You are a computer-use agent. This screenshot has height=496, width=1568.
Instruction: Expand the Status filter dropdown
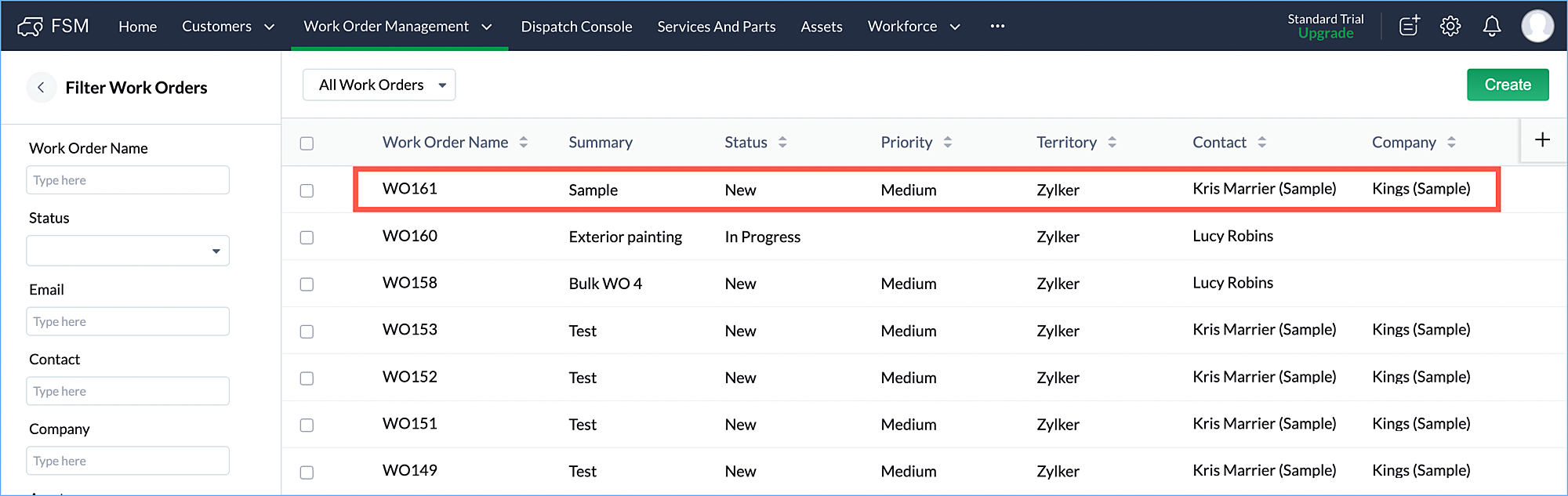point(128,252)
